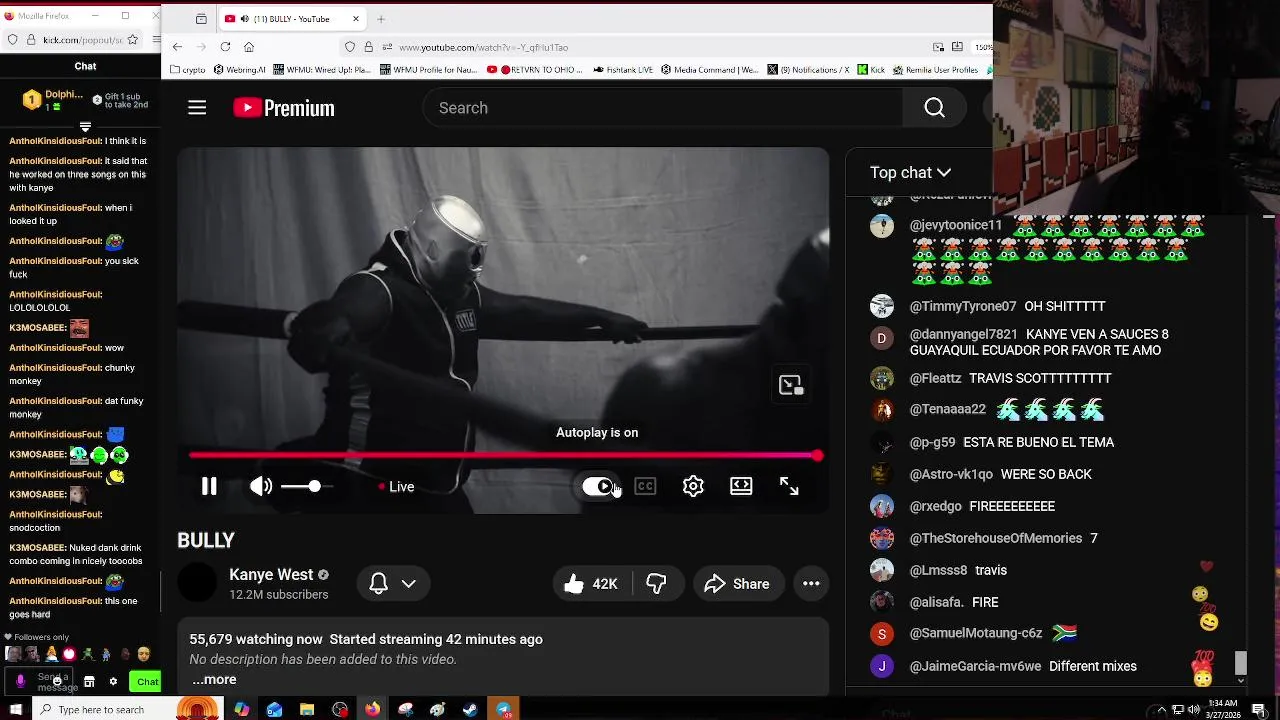Open the Fishtank LIVE bookmark
The width and height of the screenshot is (1280, 720).
(x=622, y=70)
